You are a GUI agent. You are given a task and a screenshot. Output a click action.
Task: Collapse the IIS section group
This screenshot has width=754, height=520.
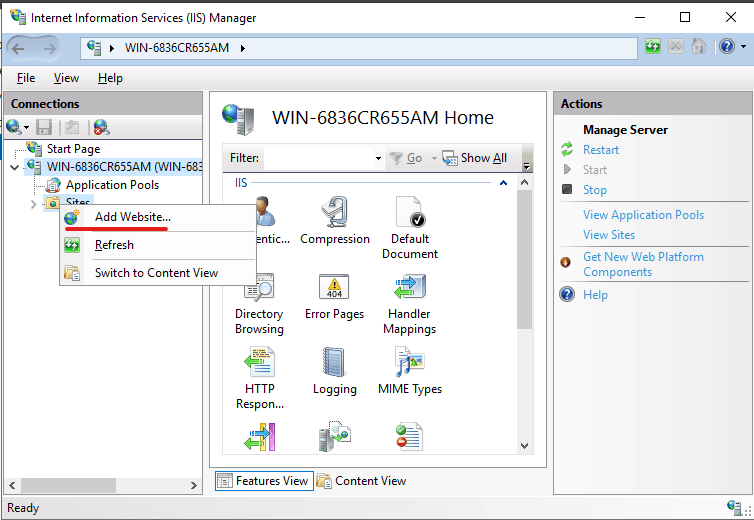coord(504,183)
